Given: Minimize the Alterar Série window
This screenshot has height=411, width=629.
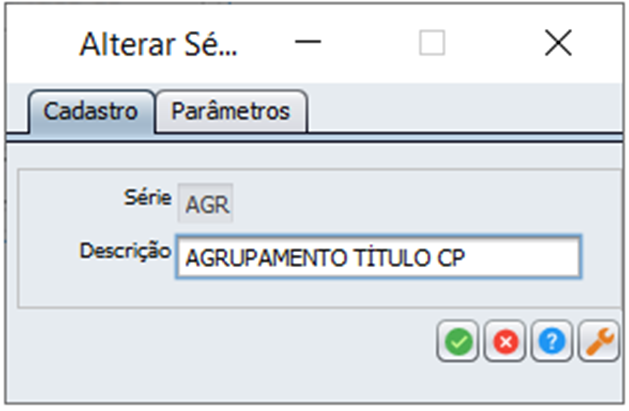Looking at the screenshot, I should tap(308, 41).
